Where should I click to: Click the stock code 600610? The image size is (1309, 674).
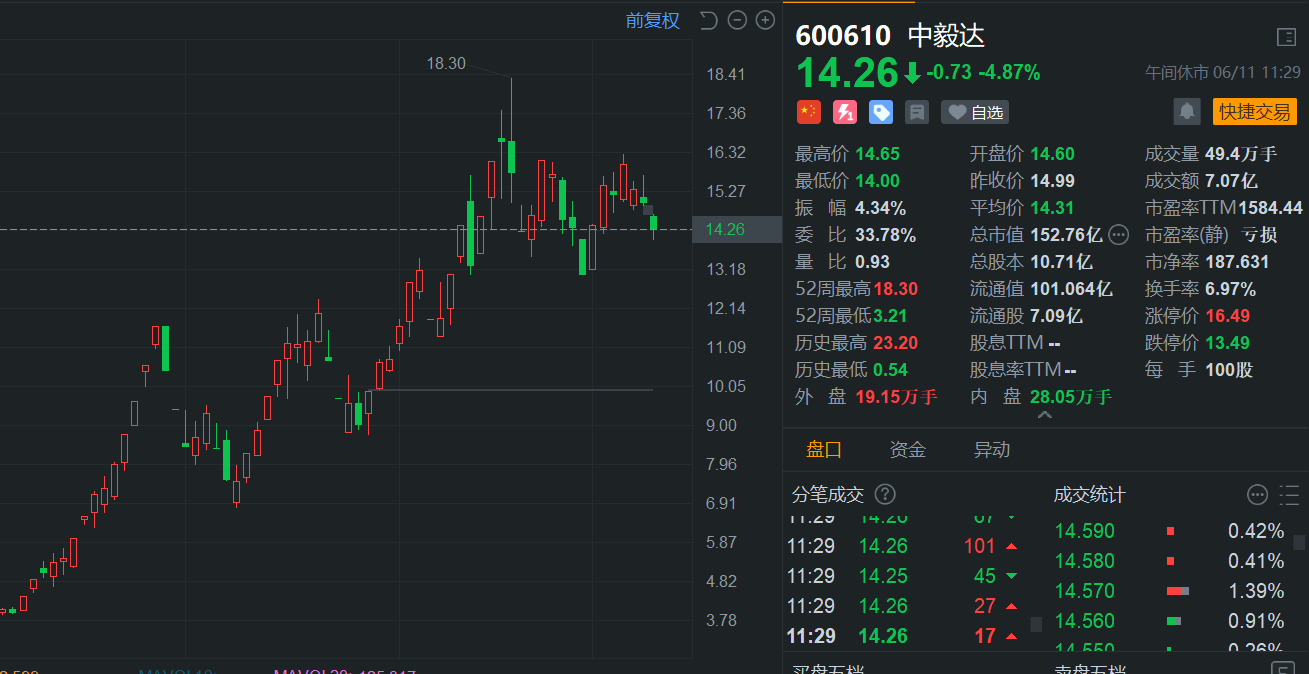843,36
